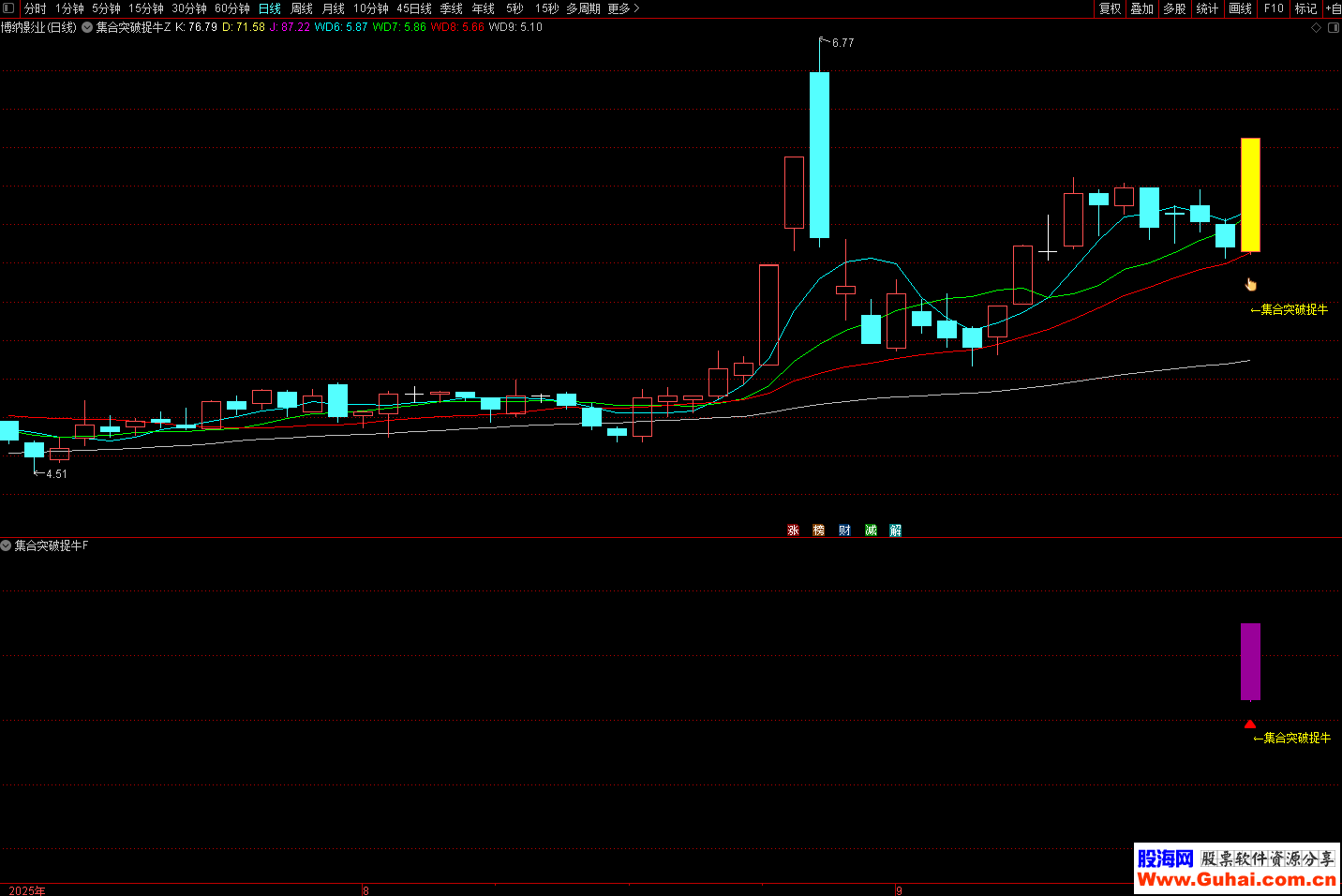Viewport: 1342px width, 896px height.
Task: Click the tall cyan candle below 6.77
Action: pos(819,155)
